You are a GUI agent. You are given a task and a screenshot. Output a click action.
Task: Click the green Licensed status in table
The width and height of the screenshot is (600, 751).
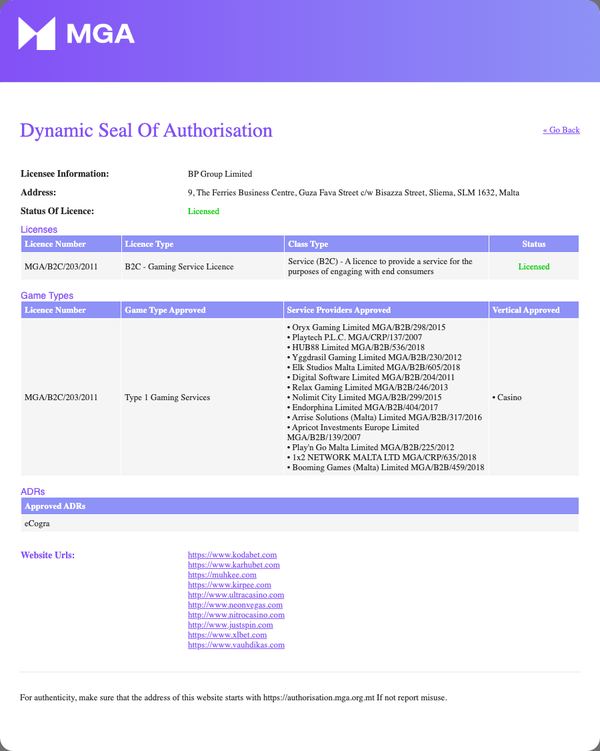click(533, 267)
